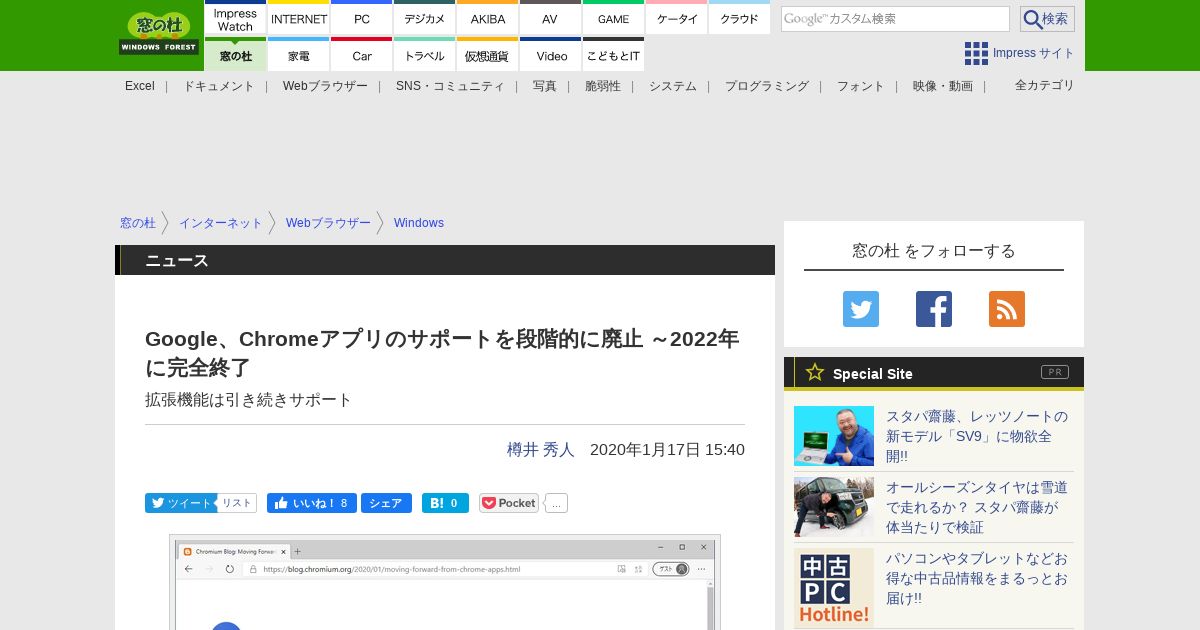
Task: Open the フォント category
Action: [861, 86]
